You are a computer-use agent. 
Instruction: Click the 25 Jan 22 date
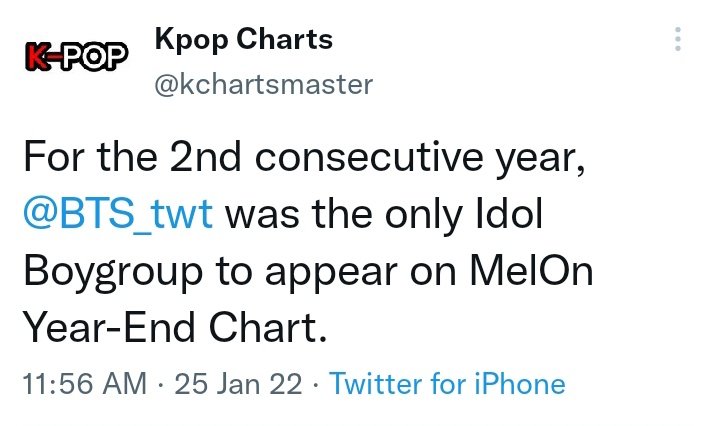(x=238, y=383)
